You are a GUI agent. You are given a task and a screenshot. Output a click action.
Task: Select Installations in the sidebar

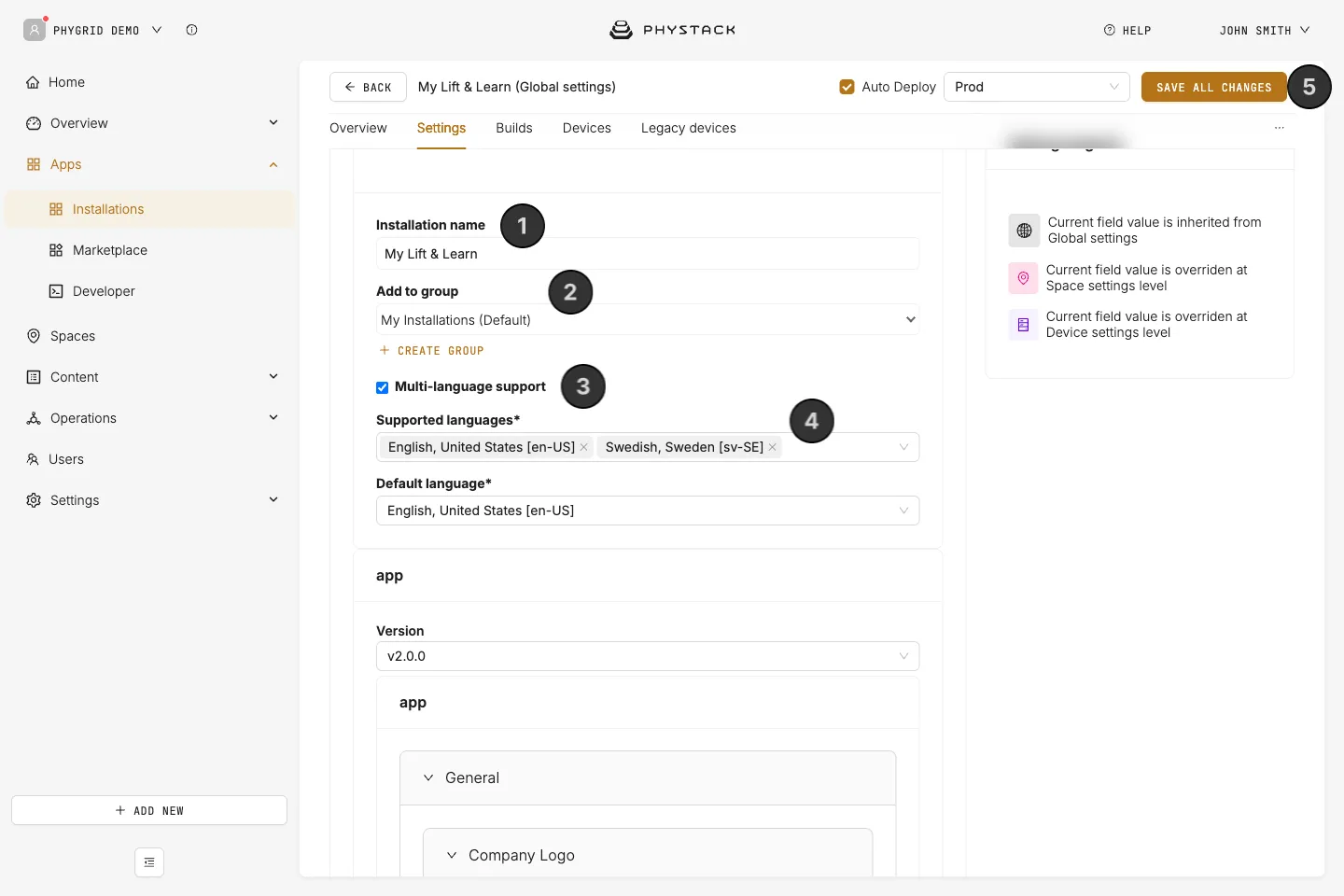(149, 209)
